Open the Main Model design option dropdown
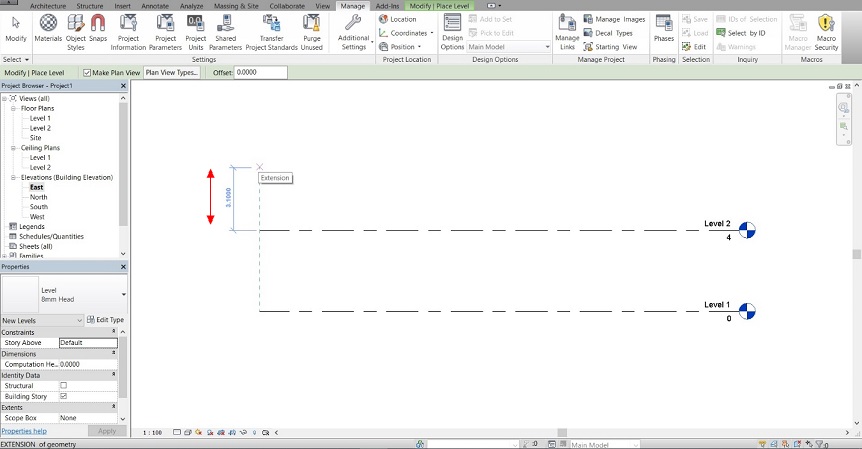Screen dimensions: 862x449 click(508, 47)
